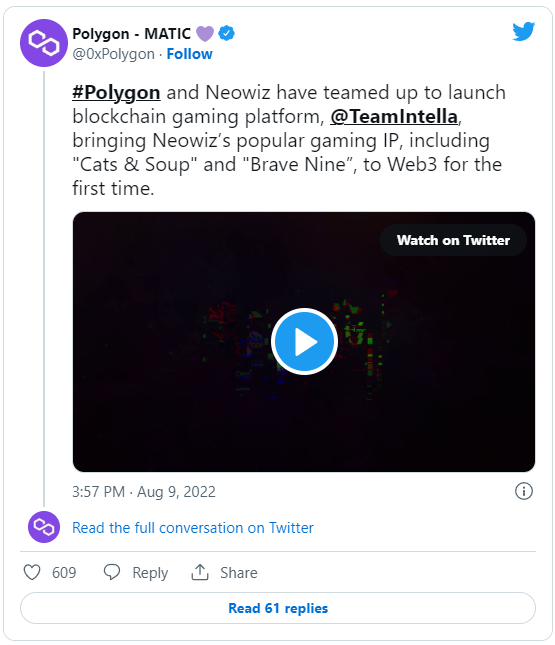Click the share upload icon
Screen dimensions: 555x645
[x=200, y=572]
